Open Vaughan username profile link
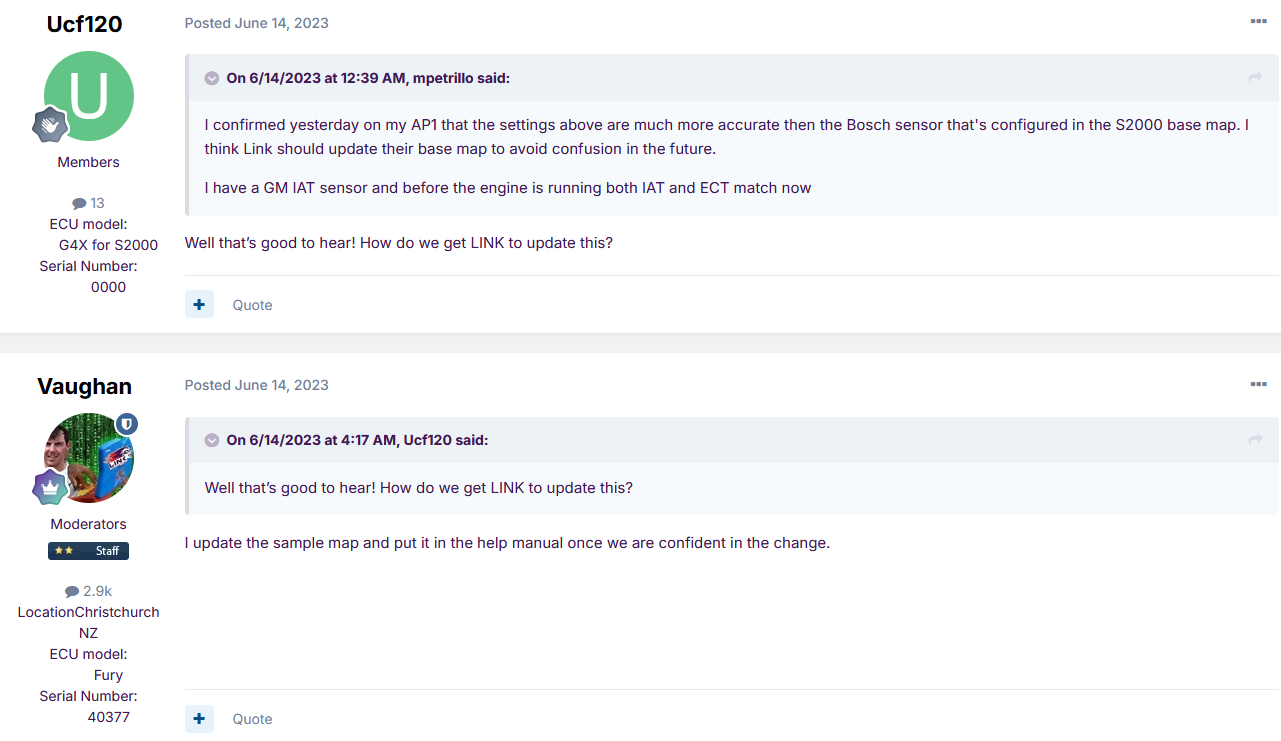This screenshot has width=1281, height=741. 85,386
